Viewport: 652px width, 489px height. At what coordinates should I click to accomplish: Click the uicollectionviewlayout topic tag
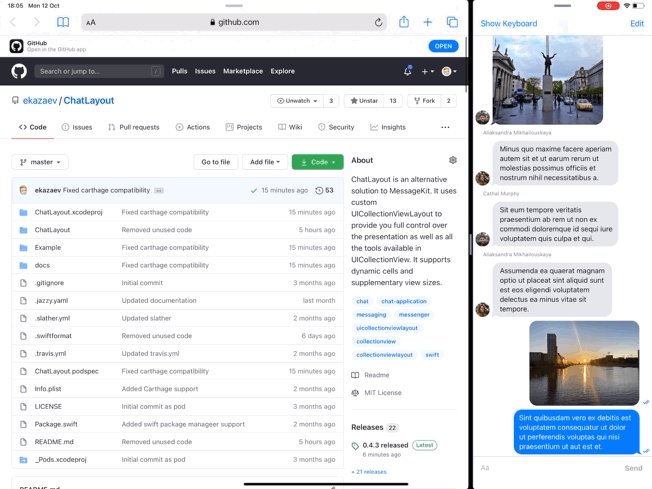pos(387,328)
